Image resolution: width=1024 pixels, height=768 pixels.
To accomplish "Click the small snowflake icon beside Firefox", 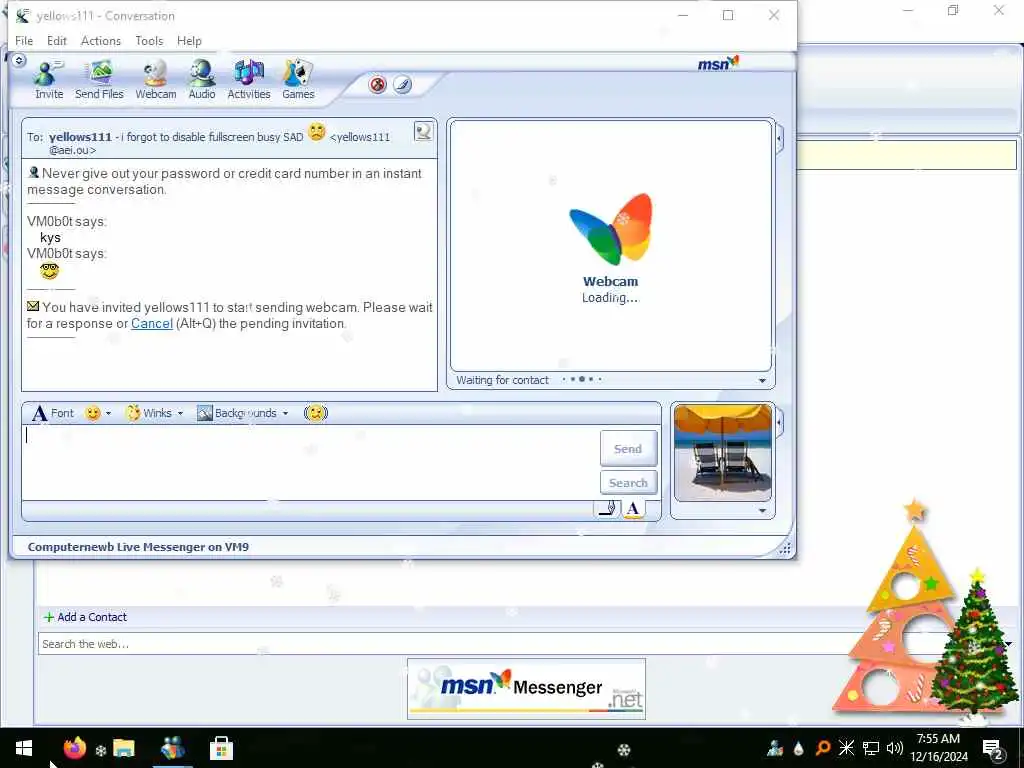I will [x=101, y=750].
